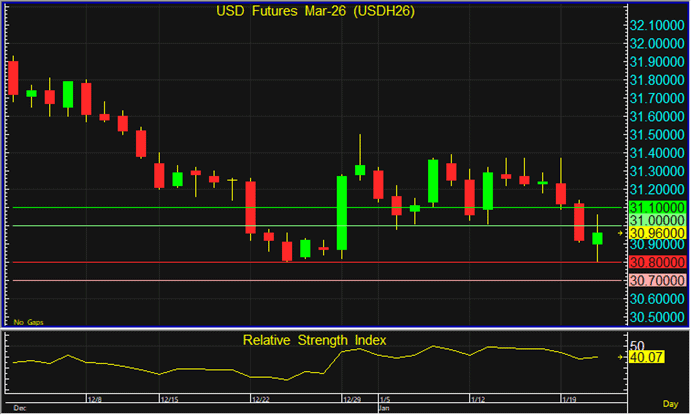
Task: Click the 32.00000 label on the price axis
Action: click(x=656, y=43)
